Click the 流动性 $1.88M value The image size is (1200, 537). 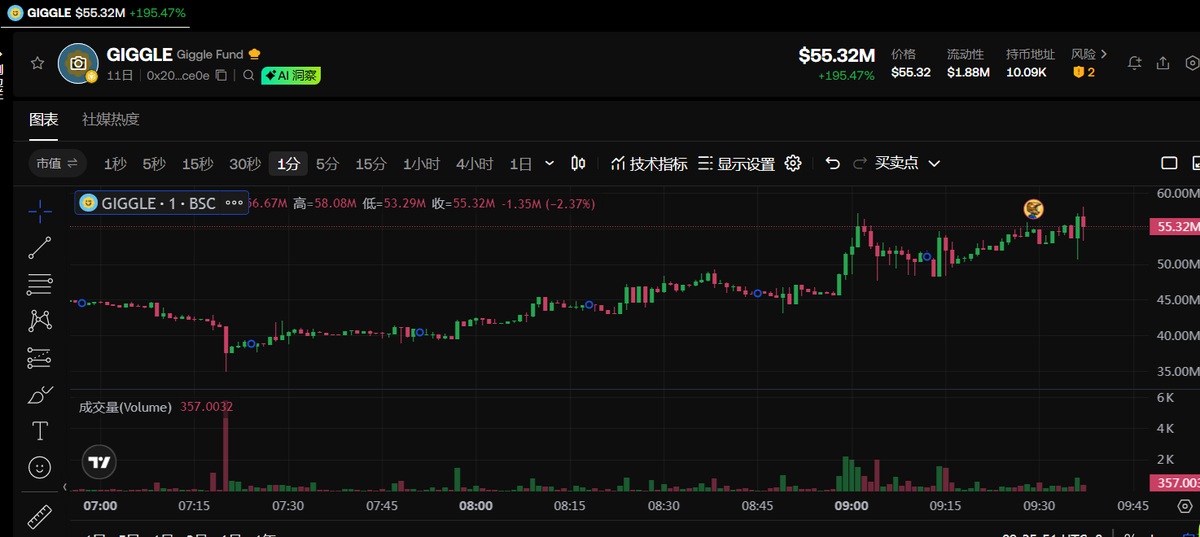click(968, 72)
